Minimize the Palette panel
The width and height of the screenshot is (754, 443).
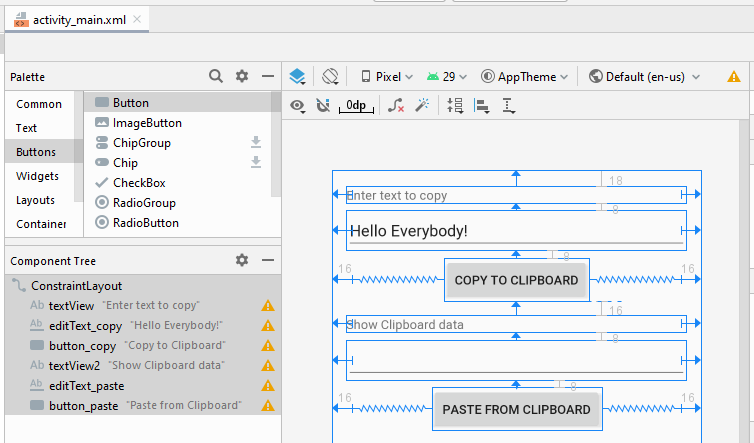(x=268, y=76)
